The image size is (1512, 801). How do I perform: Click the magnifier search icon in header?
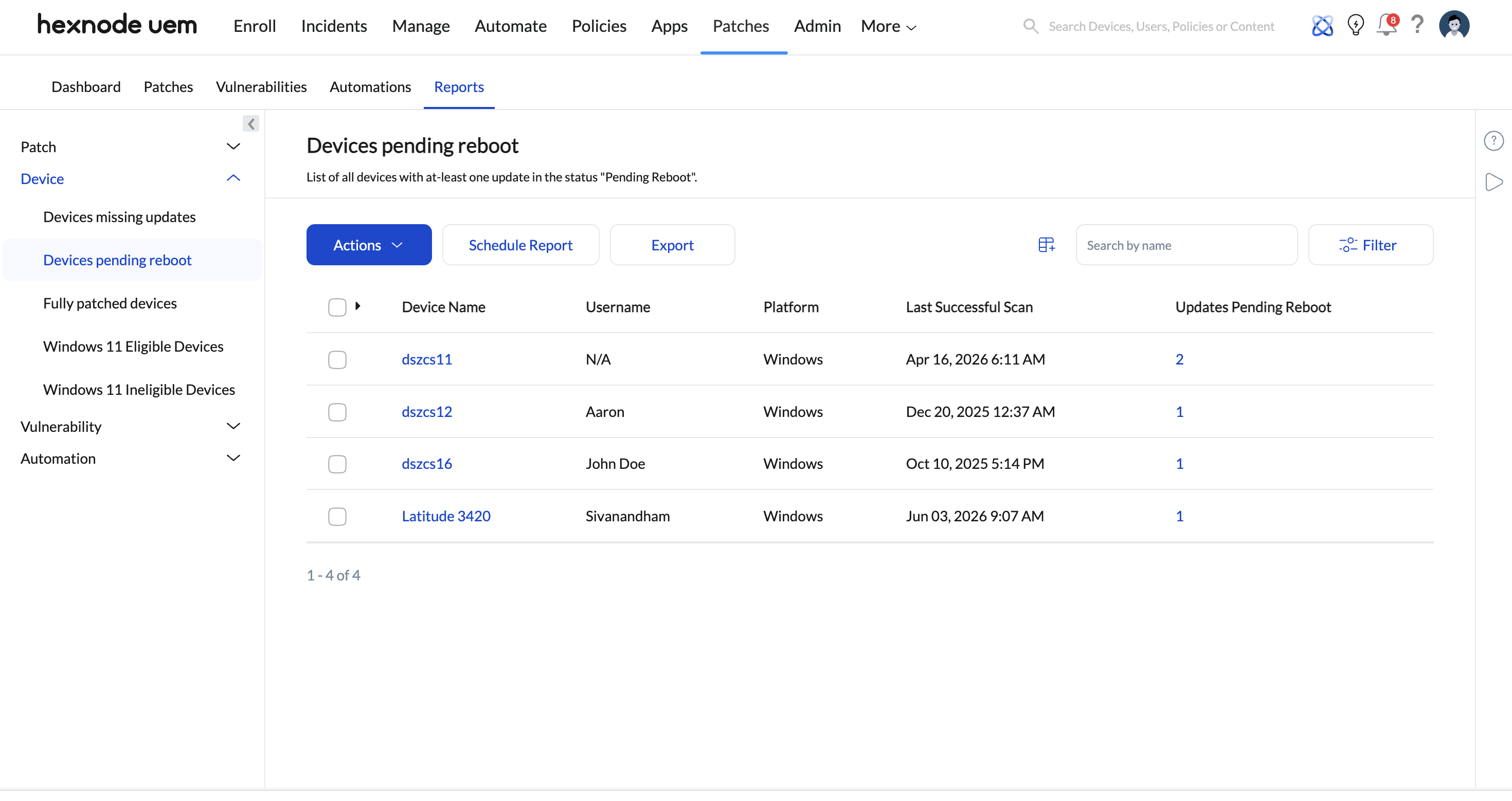click(x=1031, y=26)
